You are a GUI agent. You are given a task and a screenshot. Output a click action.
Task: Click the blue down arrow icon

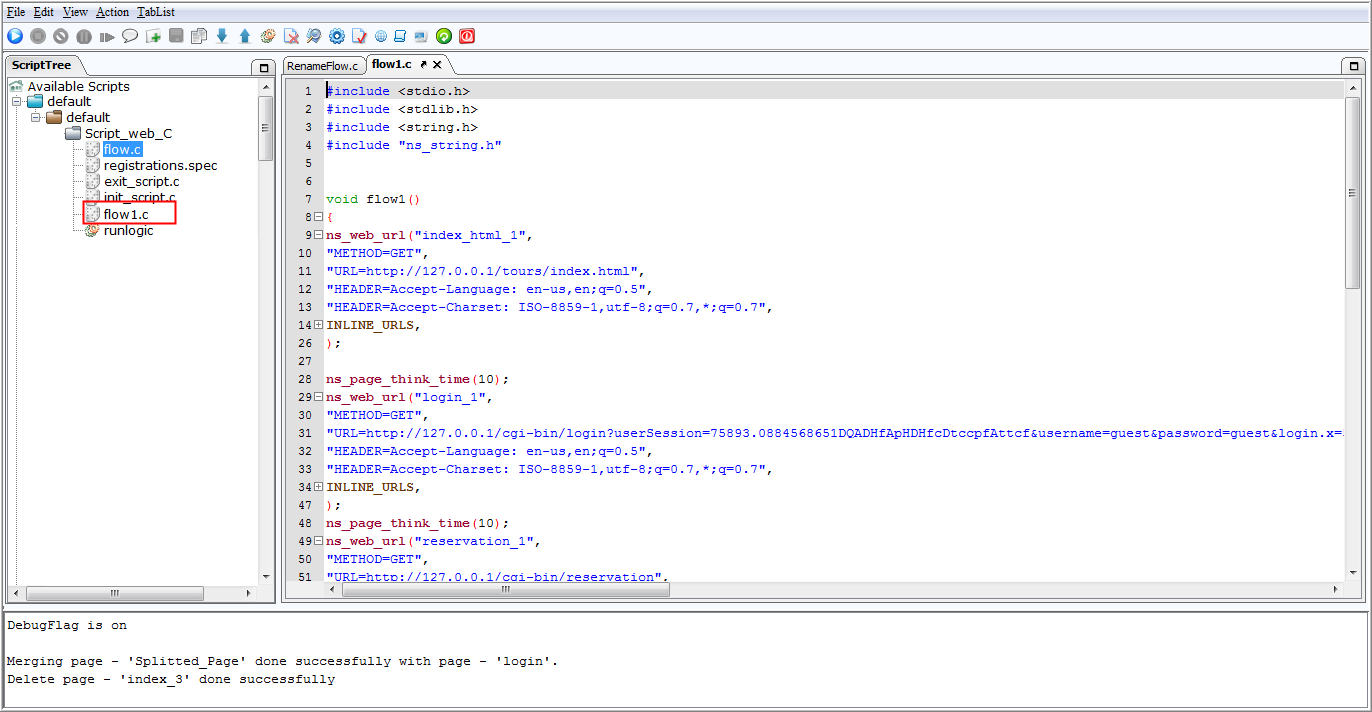[222, 36]
